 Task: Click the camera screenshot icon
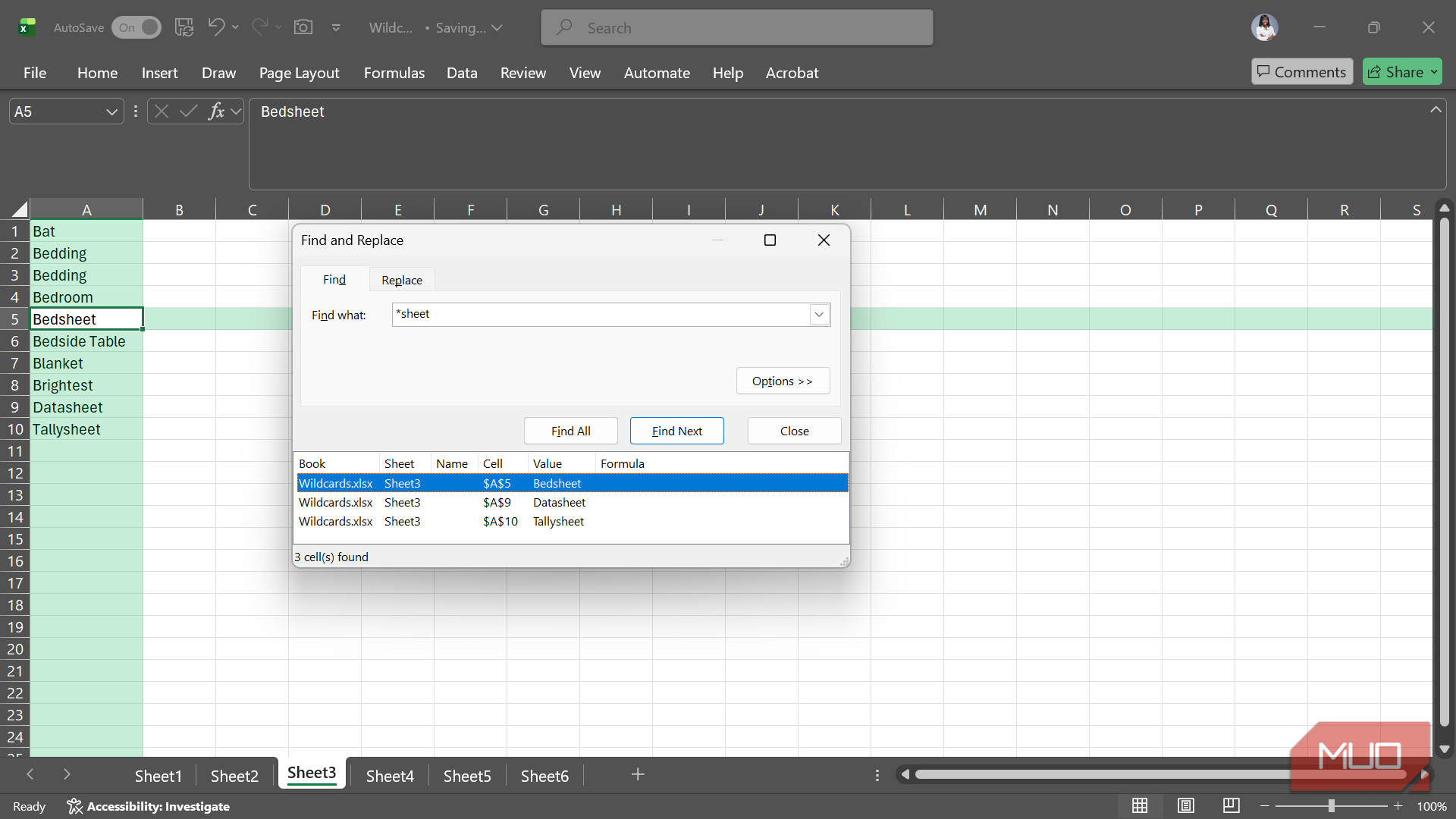(303, 27)
